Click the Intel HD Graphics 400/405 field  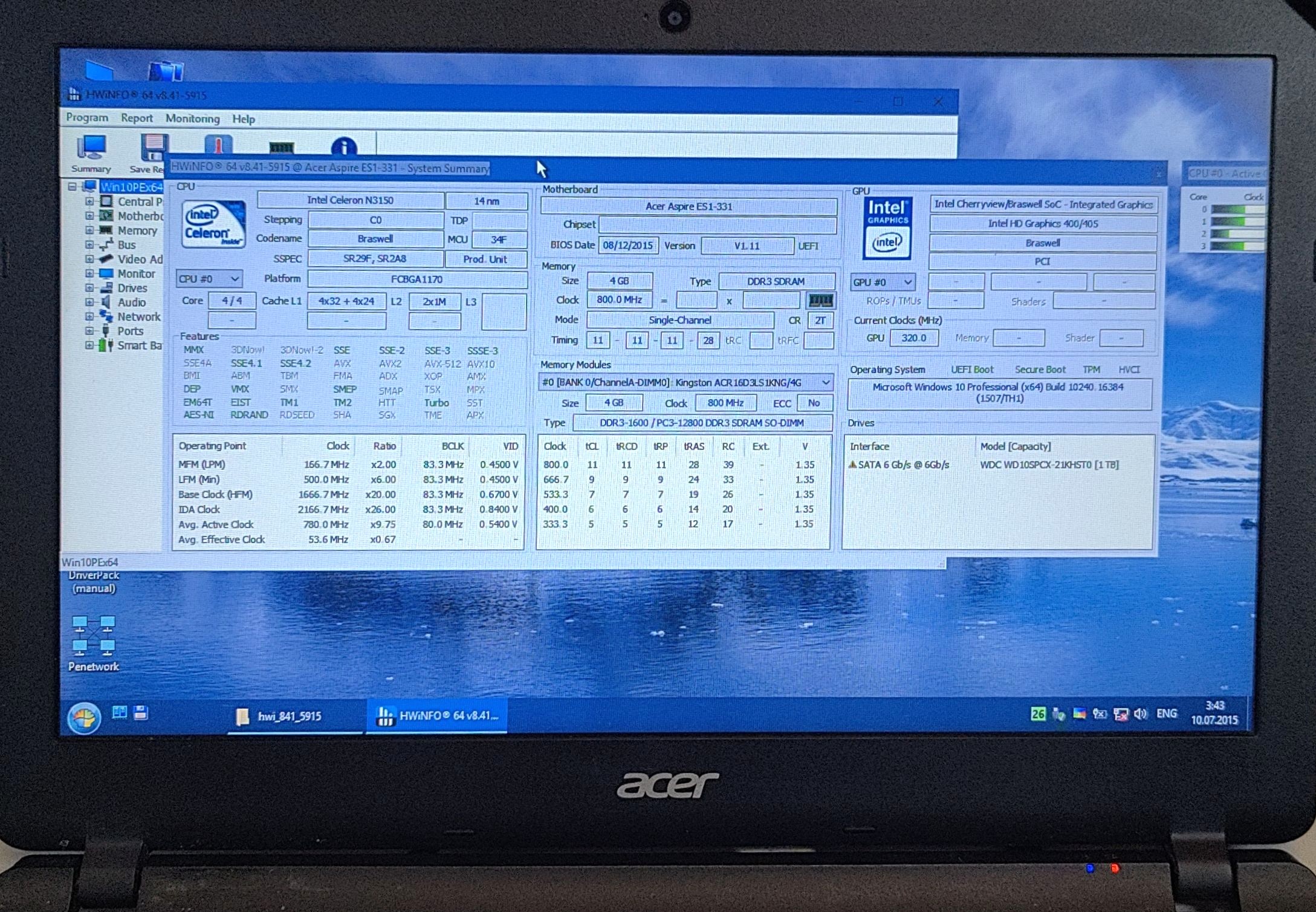(1043, 224)
